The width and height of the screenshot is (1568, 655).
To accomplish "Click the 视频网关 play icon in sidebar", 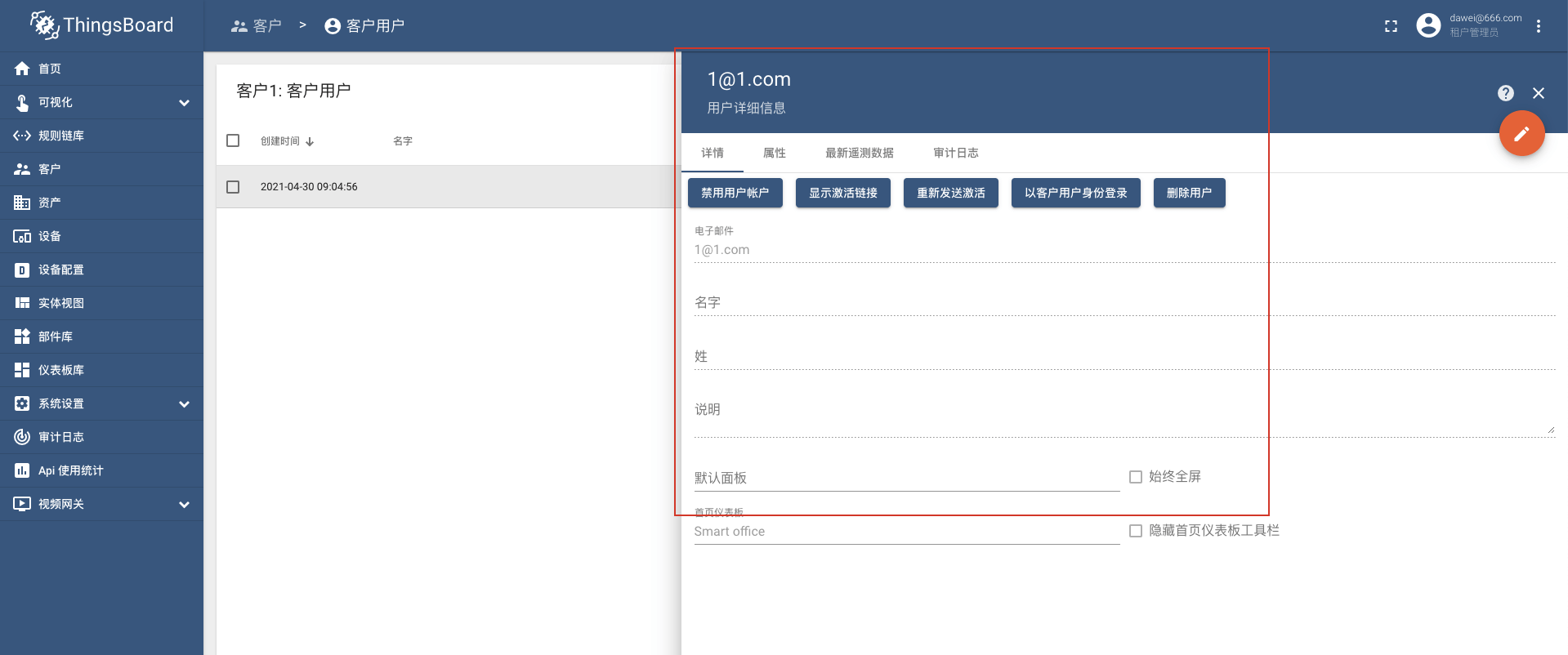I will (22, 504).
